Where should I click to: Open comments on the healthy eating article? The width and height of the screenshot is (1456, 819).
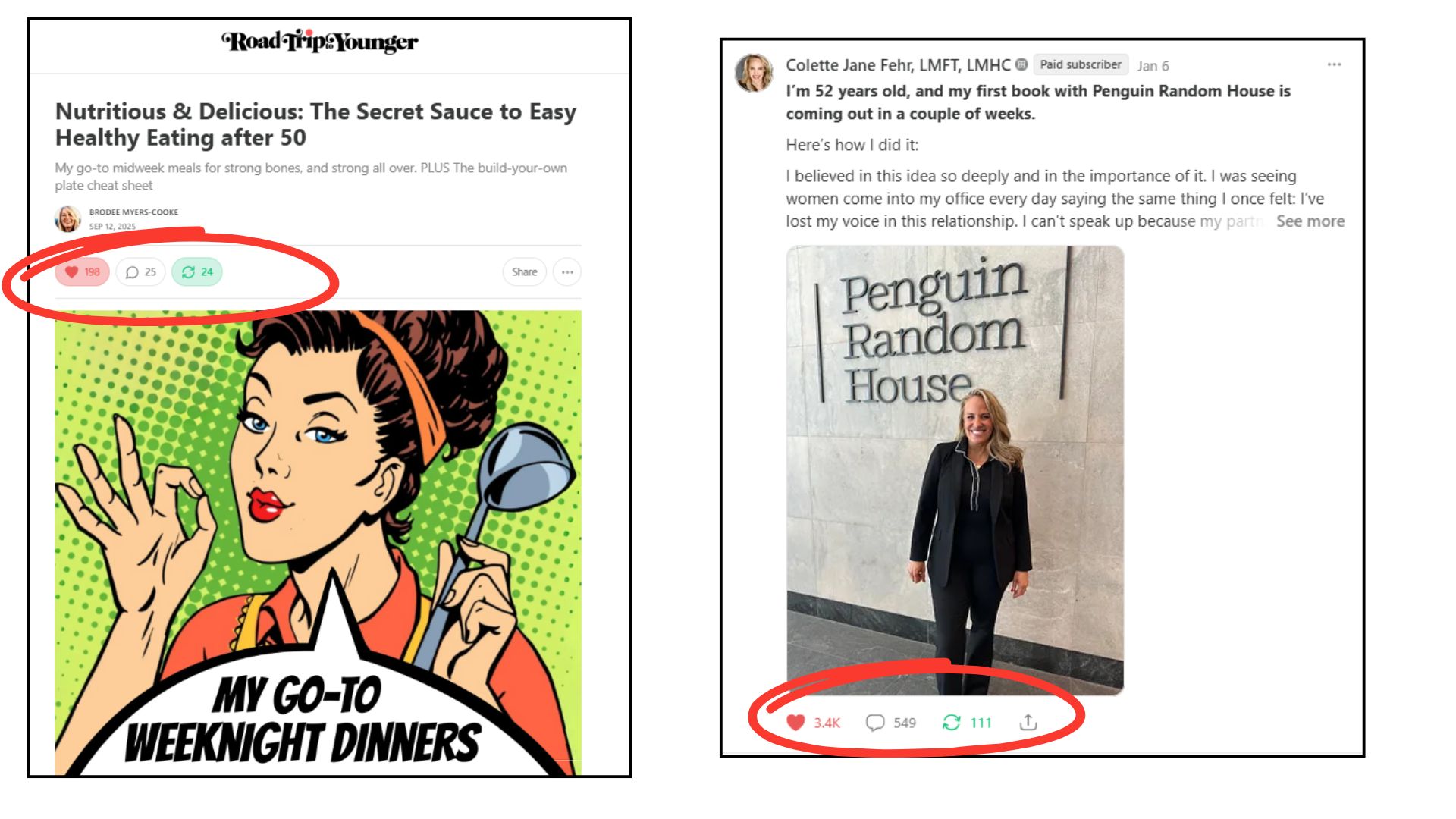pos(140,272)
